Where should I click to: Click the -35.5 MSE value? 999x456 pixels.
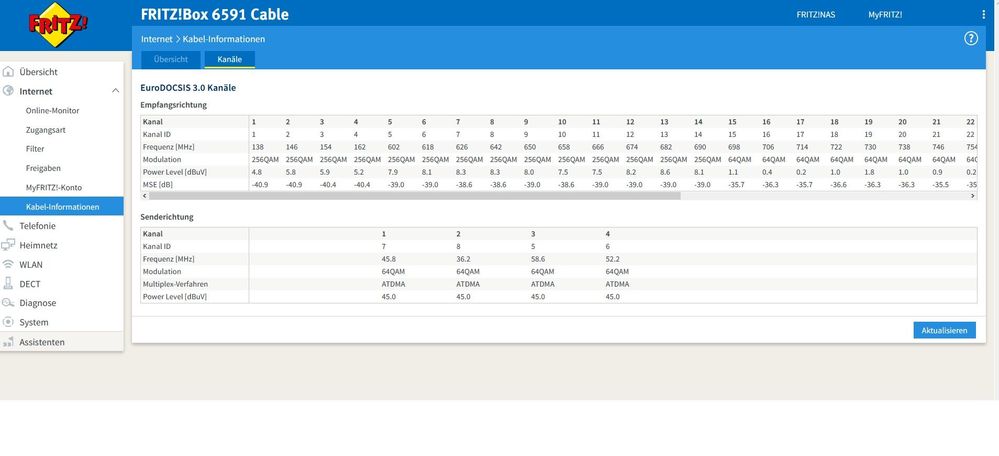coord(942,185)
